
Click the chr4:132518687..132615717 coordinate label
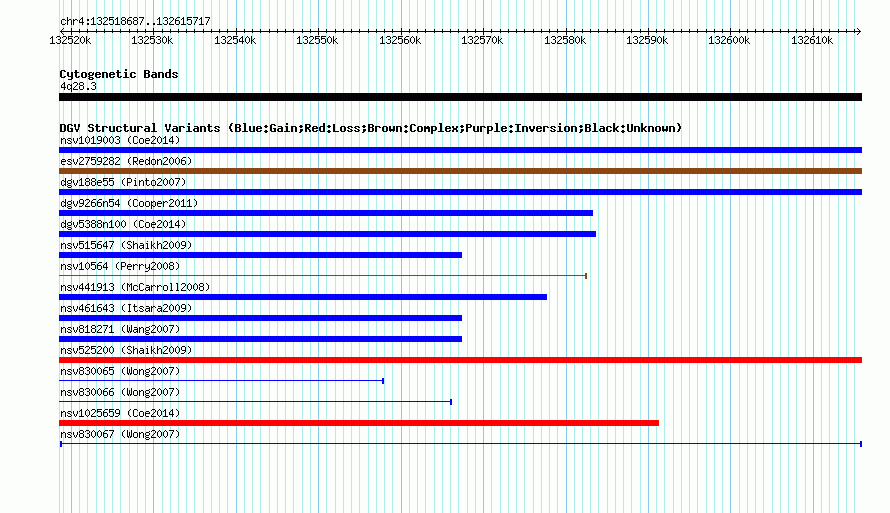click(x=135, y=21)
